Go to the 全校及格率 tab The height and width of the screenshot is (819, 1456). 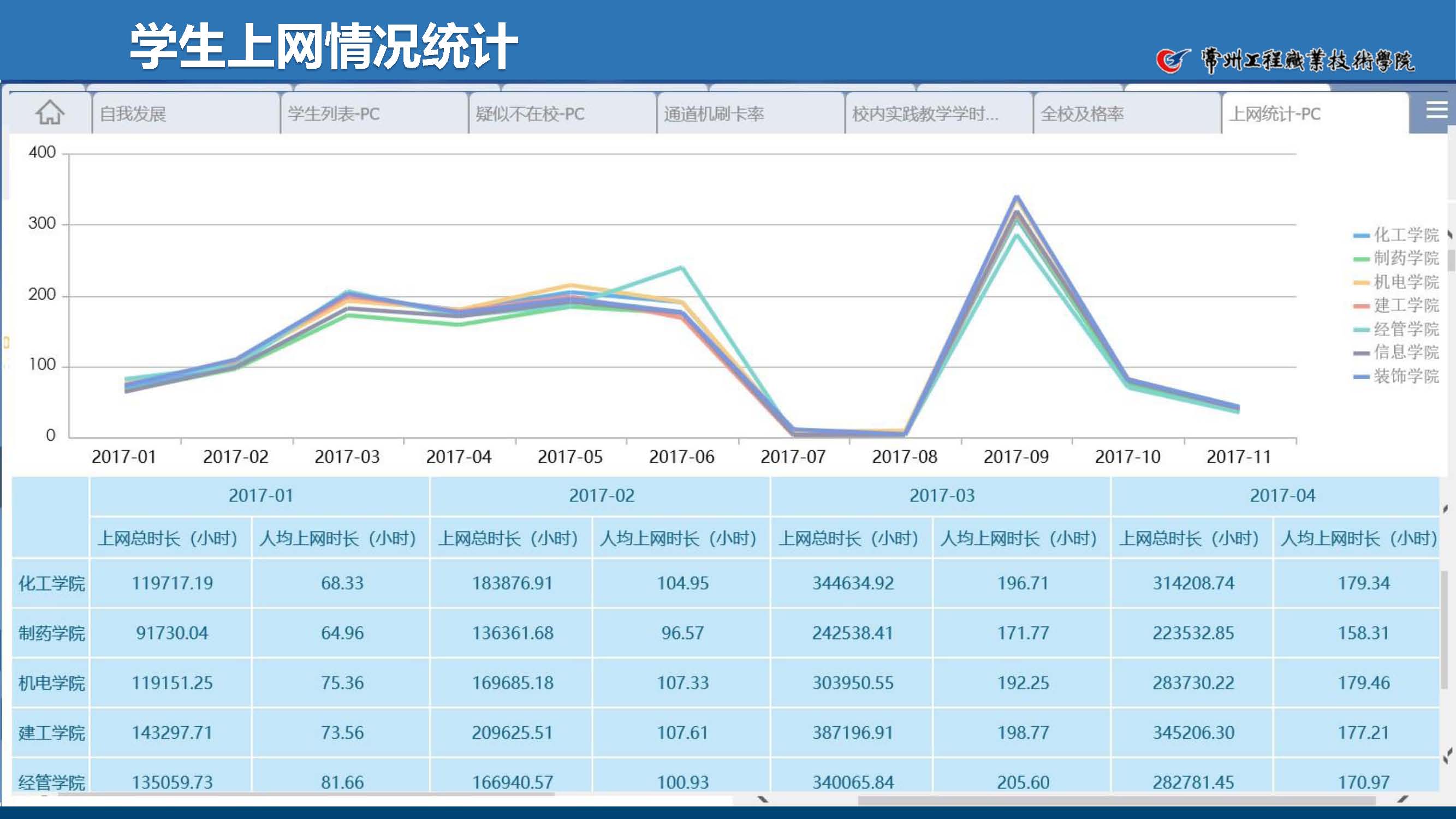pyautogui.click(x=1082, y=114)
